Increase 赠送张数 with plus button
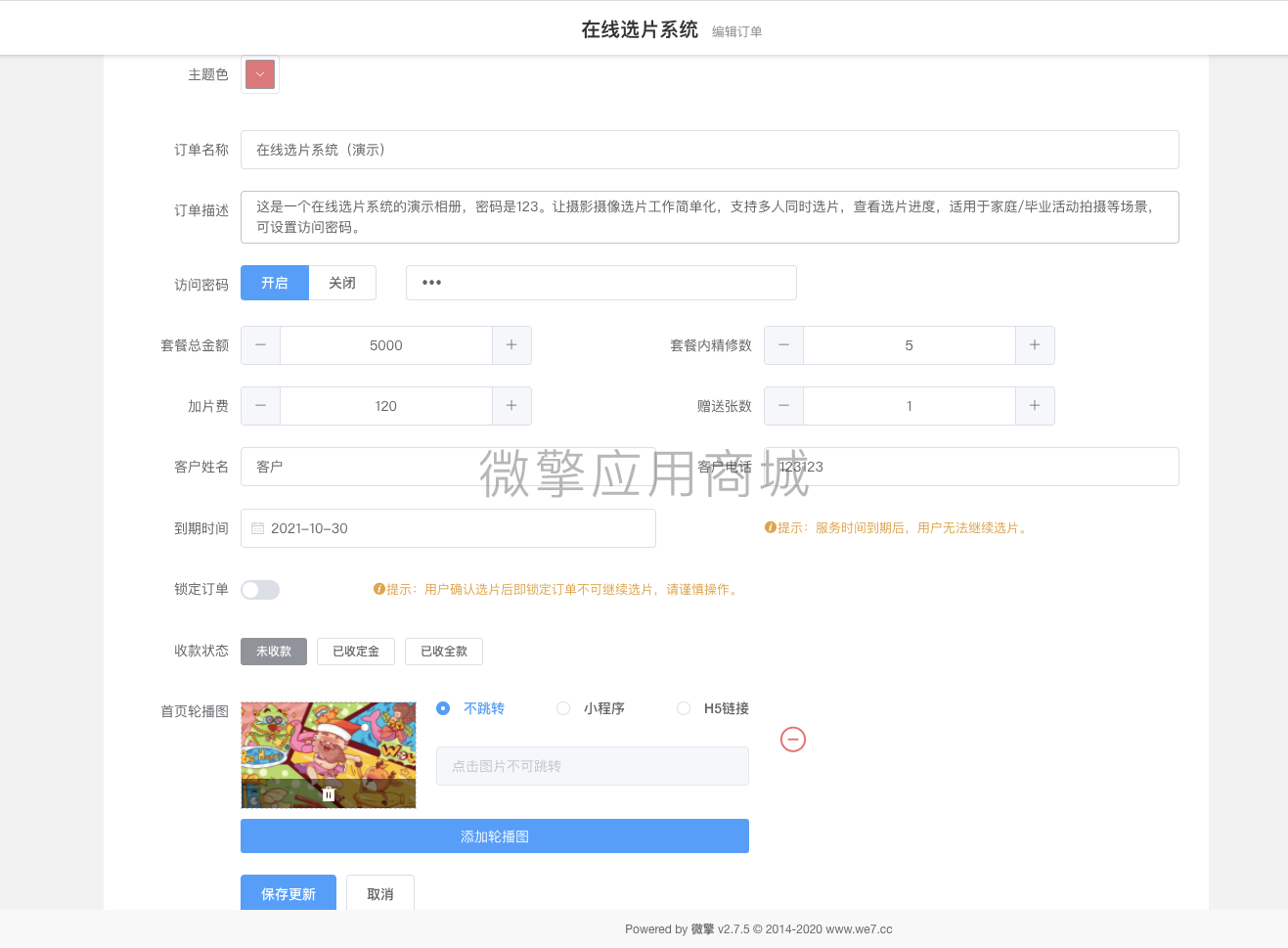The image size is (1288, 948). click(x=1035, y=406)
